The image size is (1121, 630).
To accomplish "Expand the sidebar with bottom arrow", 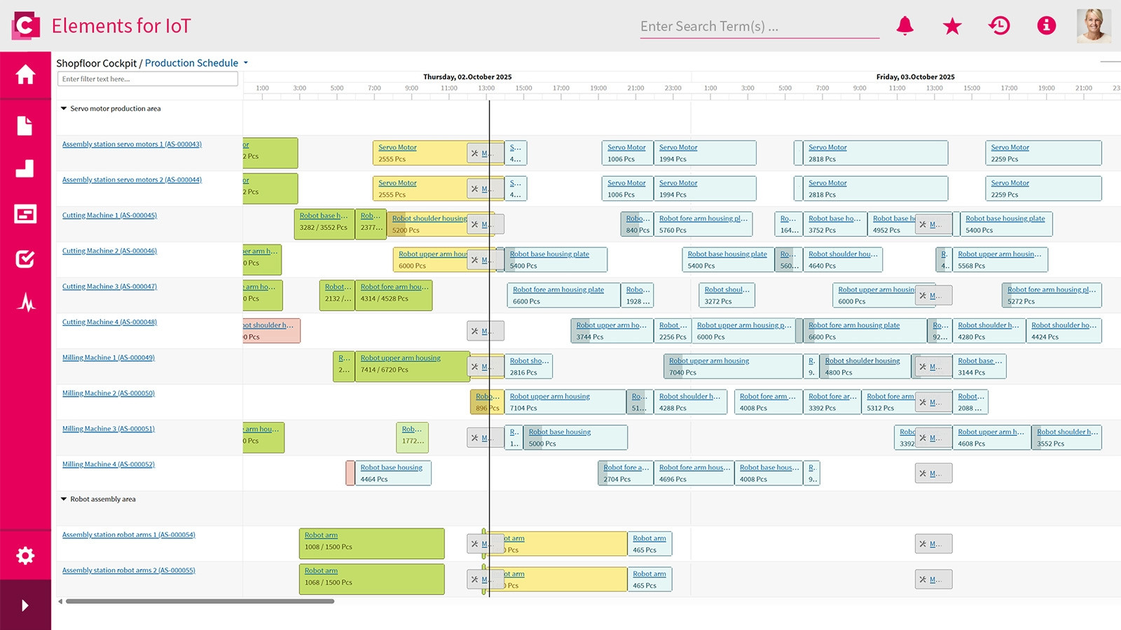I will (25, 605).
